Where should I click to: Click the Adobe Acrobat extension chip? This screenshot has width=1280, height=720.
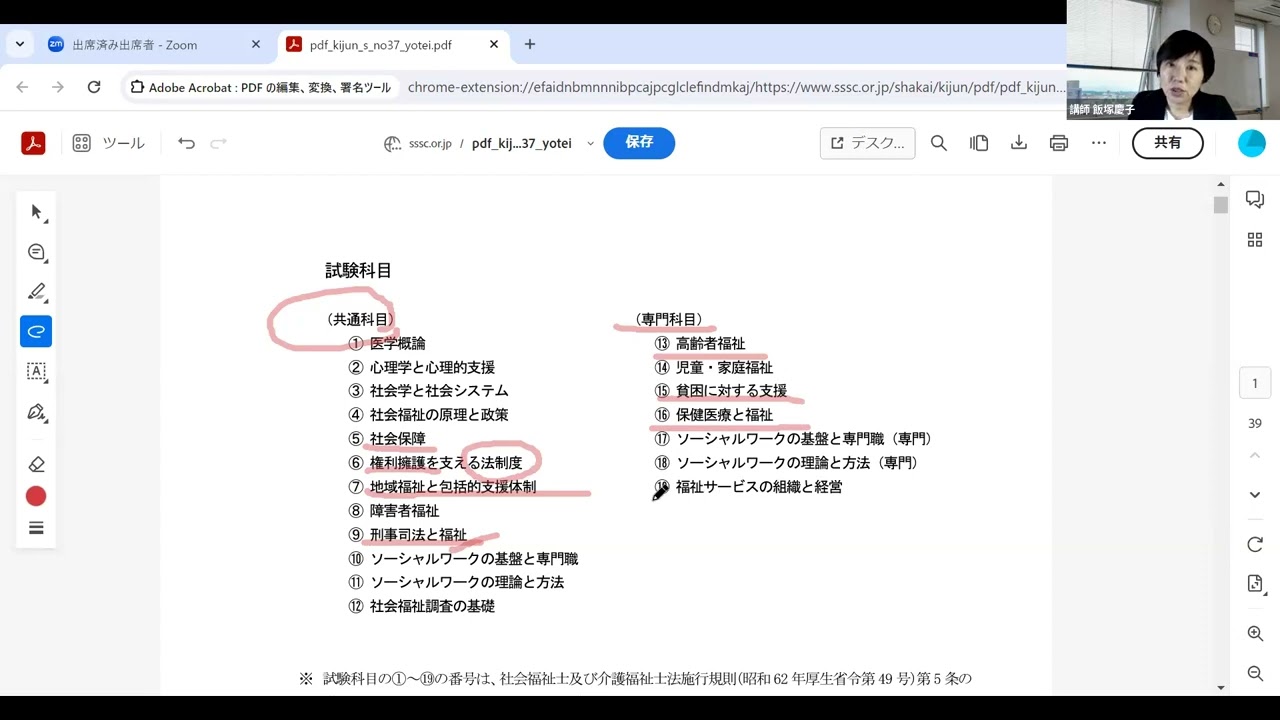261,87
